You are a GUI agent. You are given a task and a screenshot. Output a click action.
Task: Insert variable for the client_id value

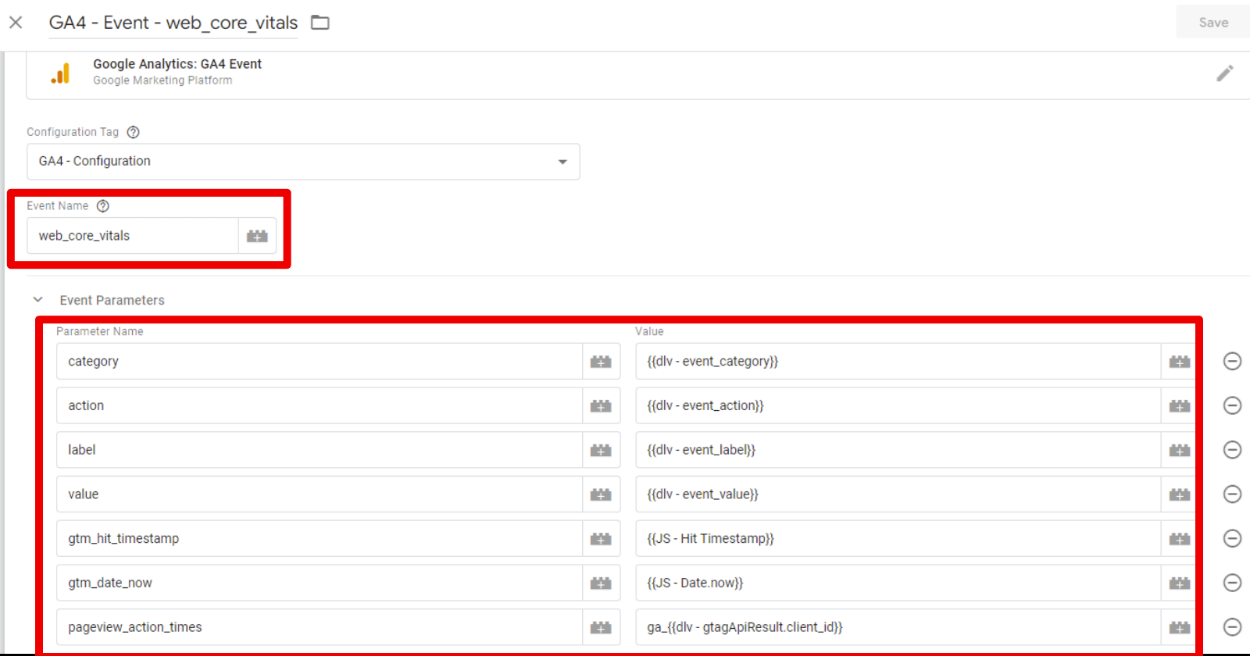[x=1180, y=627]
